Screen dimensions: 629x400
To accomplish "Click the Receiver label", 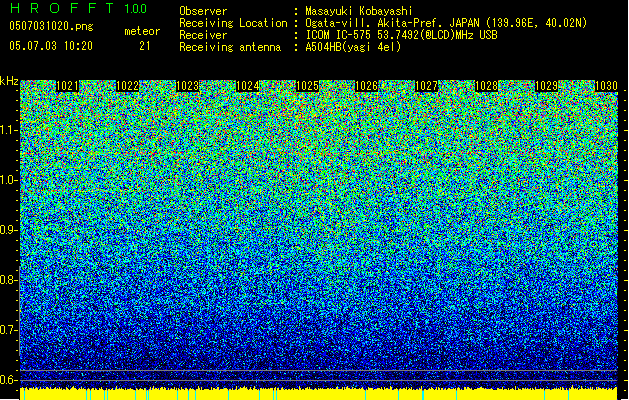I will (x=203, y=35).
